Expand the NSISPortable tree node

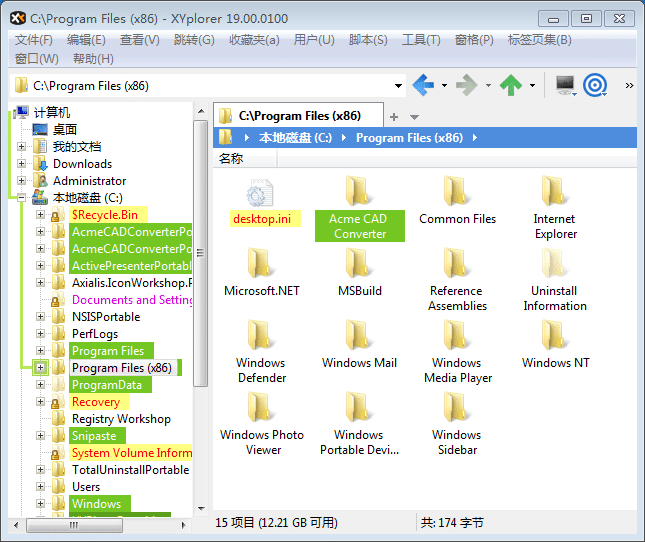40,316
